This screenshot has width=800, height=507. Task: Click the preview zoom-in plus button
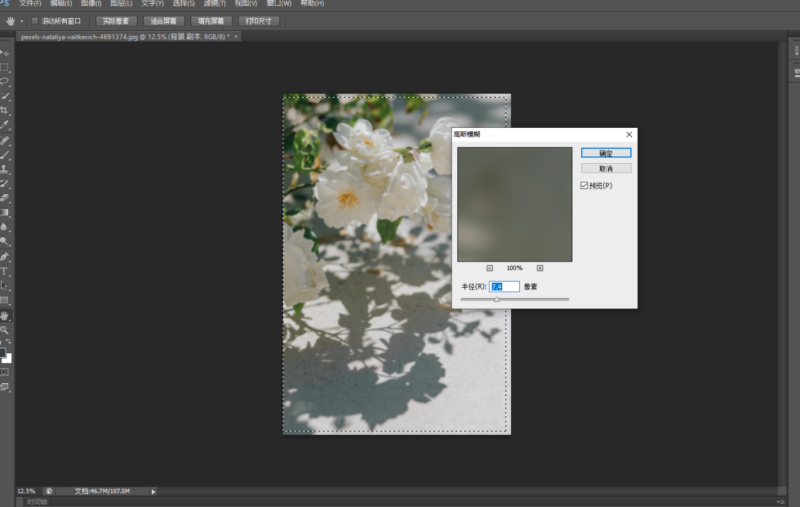[540, 268]
